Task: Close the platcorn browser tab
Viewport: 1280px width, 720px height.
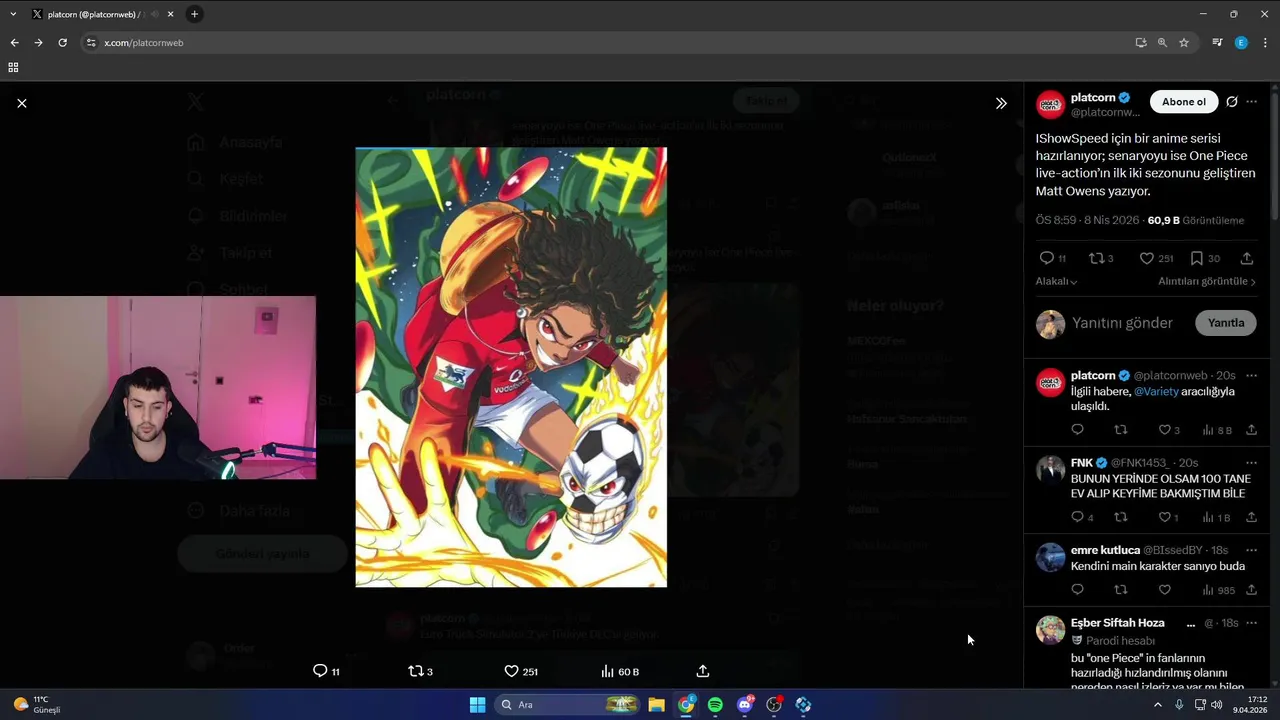Action: click(170, 14)
